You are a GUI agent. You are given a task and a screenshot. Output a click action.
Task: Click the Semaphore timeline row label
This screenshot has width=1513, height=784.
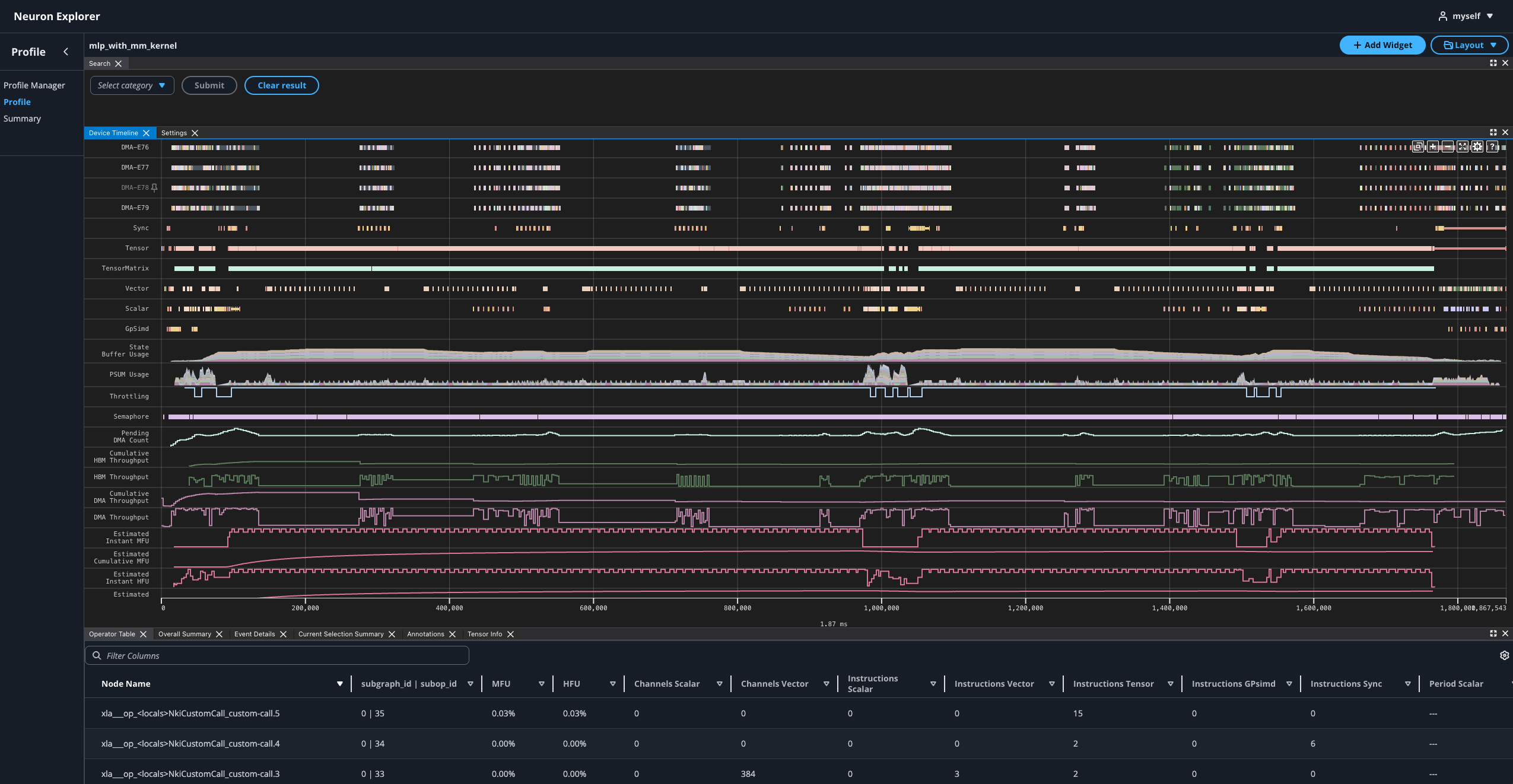[131, 417]
